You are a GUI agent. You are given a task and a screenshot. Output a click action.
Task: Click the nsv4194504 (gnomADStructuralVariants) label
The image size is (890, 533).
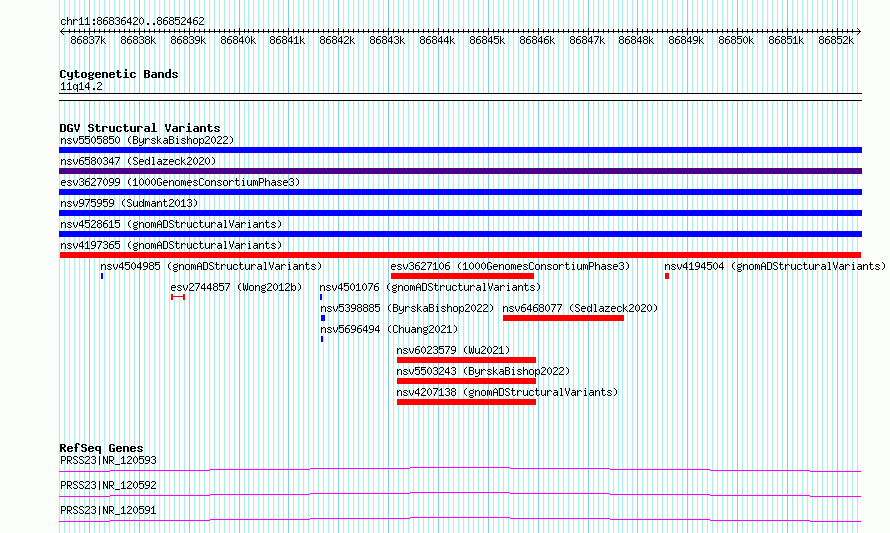(x=775, y=266)
